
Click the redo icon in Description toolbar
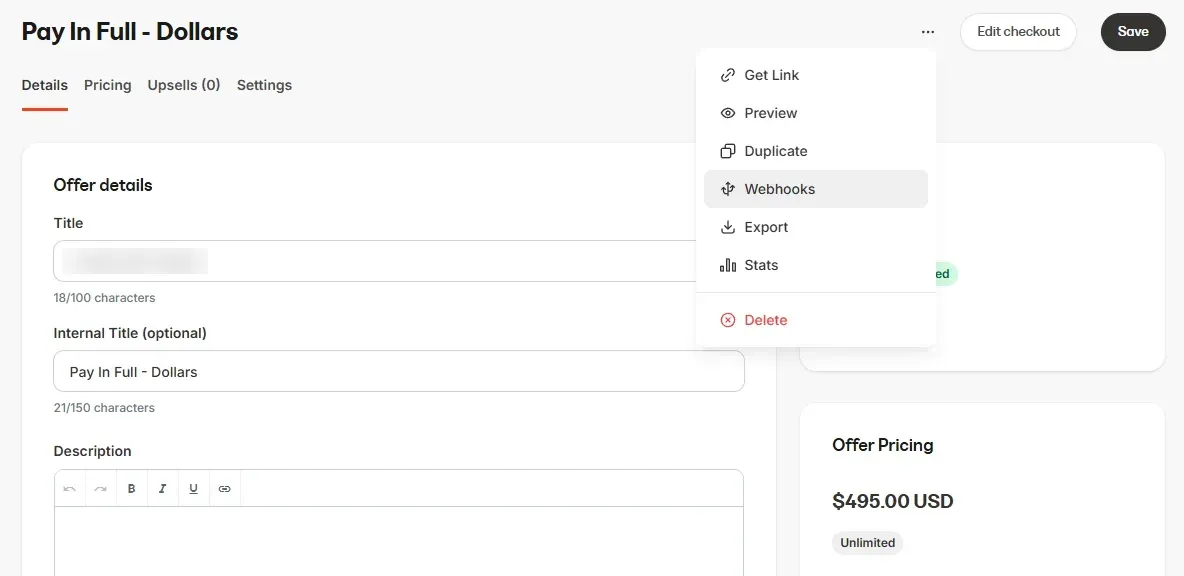(x=100, y=488)
